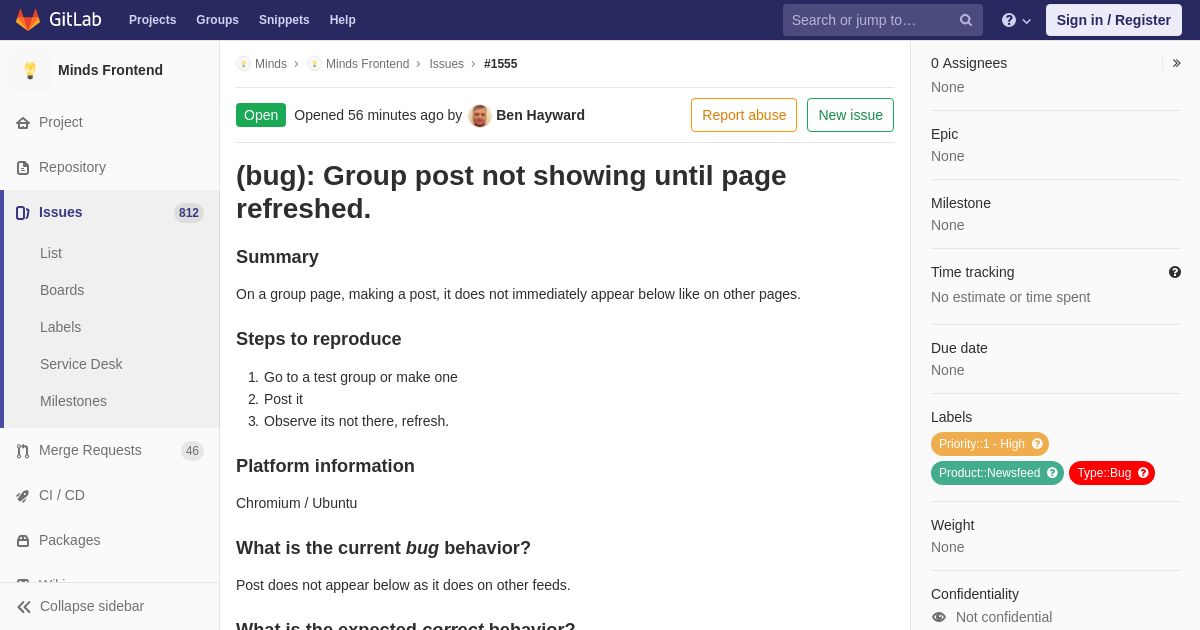Click the CI / CD rocket icon

click(23, 496)
